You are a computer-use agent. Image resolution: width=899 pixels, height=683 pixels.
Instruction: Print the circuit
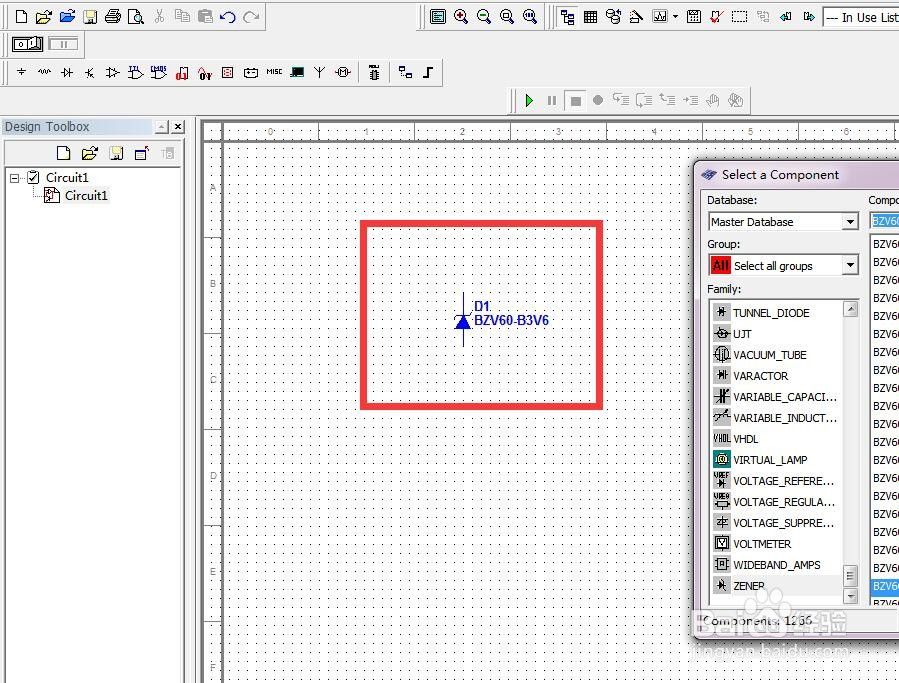[113, 17]
